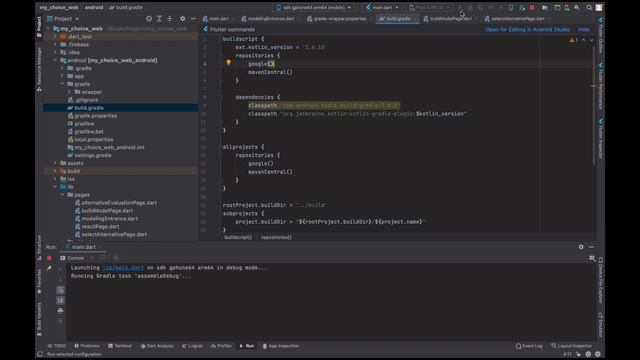Click the user avatar icon at the top right
Image resolution: width=640 pixels, height=360 pixels.
pyautogui.click(x=599, y=8)
